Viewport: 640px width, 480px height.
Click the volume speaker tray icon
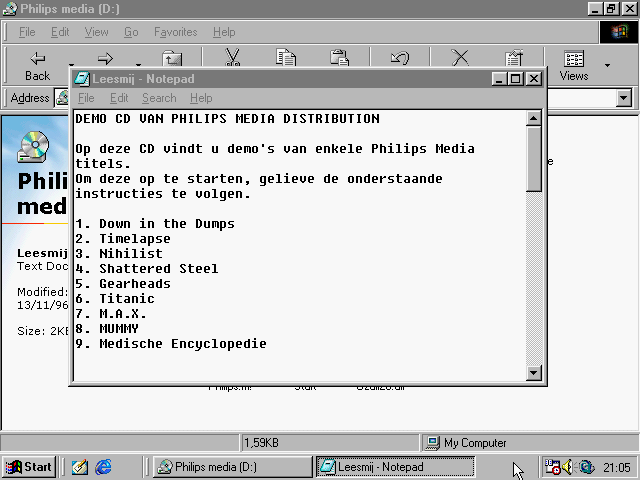point(568,467)
